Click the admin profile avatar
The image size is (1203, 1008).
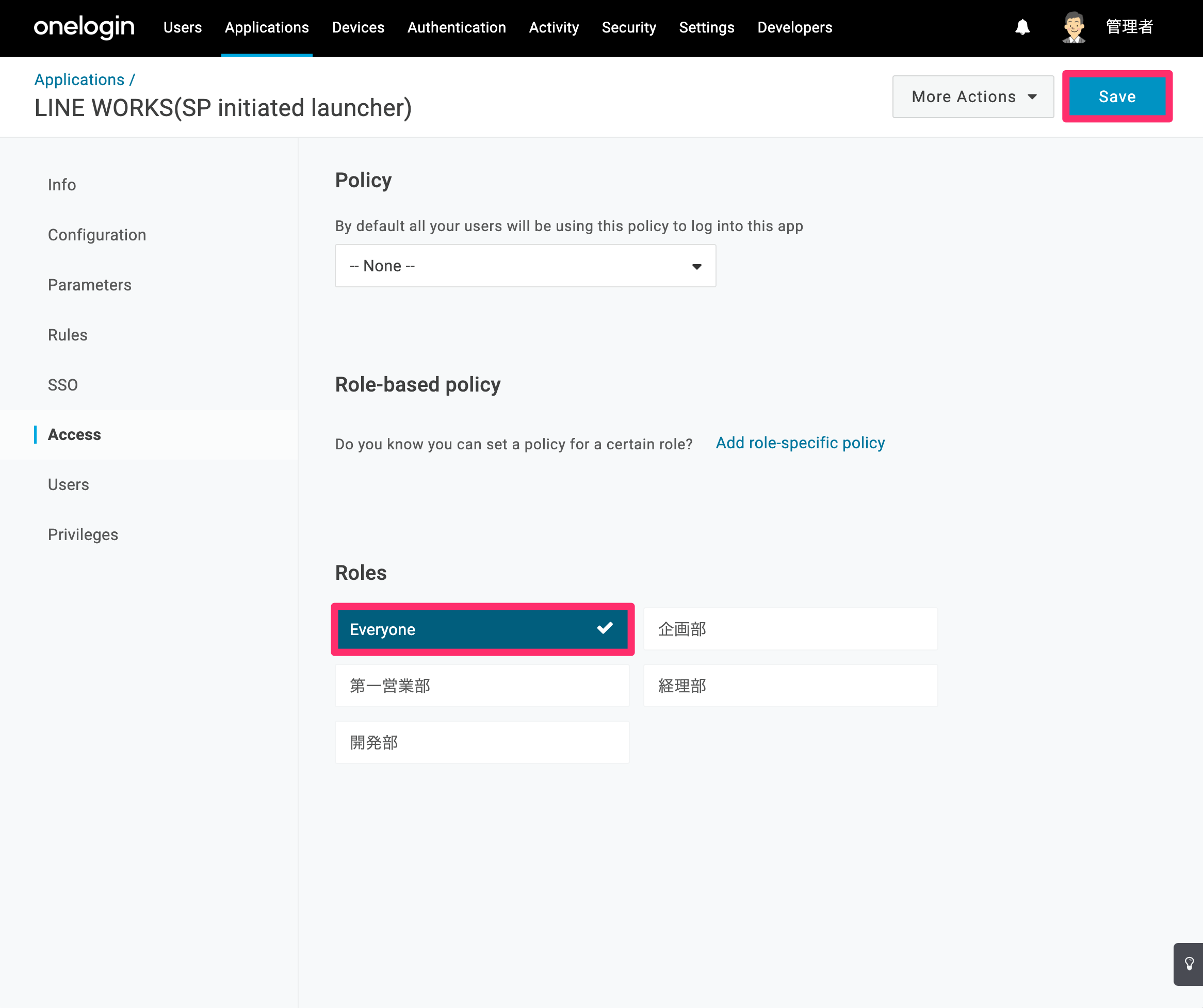[x=1074, y=27]
